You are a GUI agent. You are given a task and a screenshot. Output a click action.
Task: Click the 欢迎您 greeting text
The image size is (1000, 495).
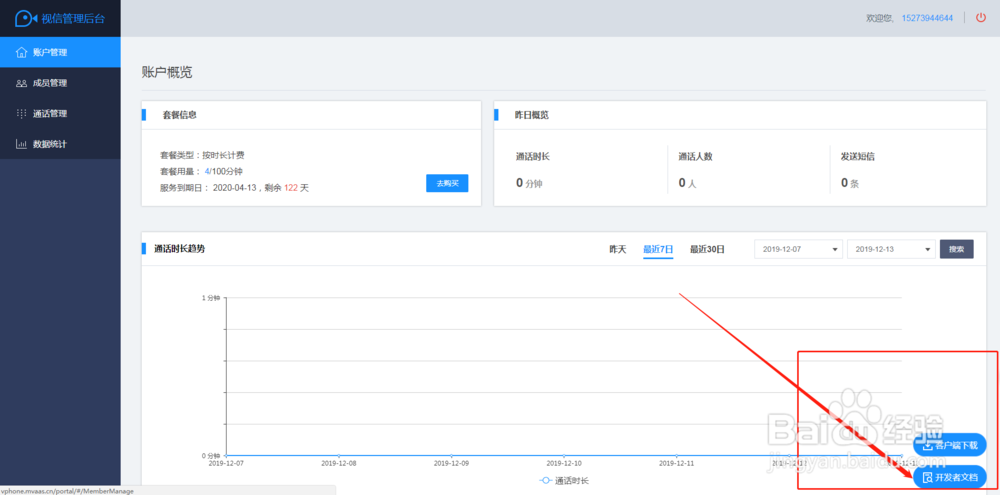pyautogui.click(x=881, y=18)
